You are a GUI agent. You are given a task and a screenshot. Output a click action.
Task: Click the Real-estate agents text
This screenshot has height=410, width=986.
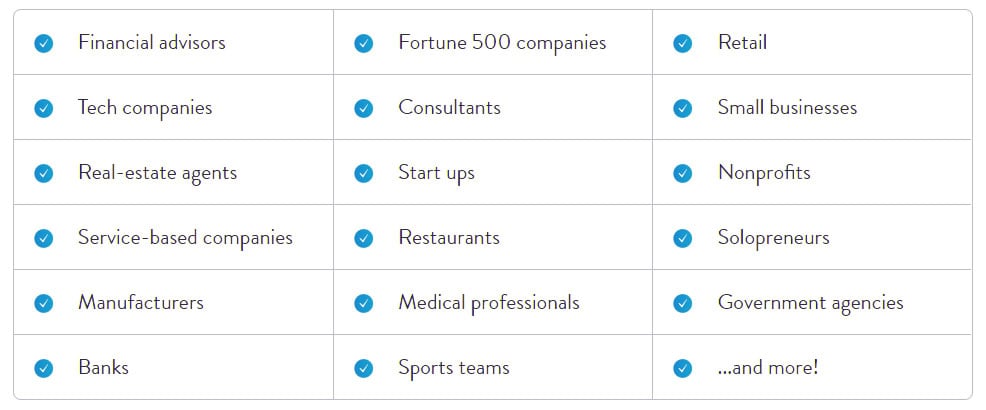coord(157,173)
